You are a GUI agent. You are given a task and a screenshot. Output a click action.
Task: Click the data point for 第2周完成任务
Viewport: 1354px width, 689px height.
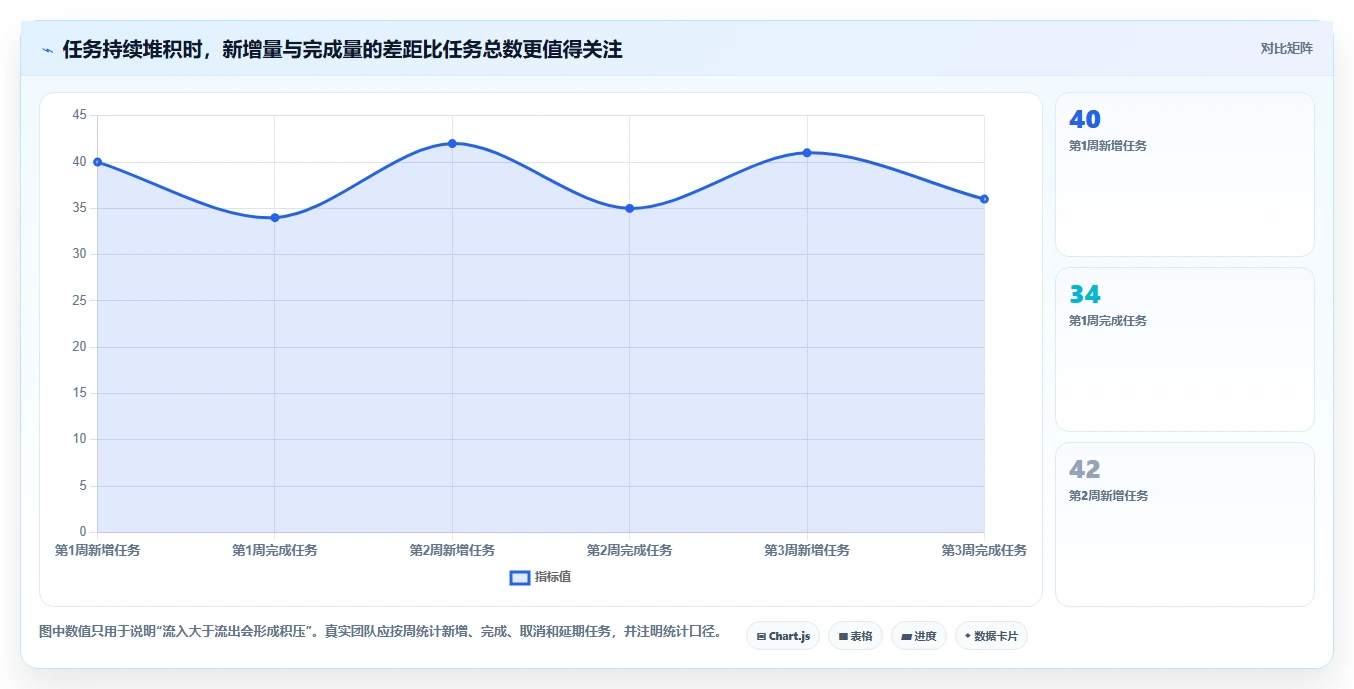coord(629,208)
